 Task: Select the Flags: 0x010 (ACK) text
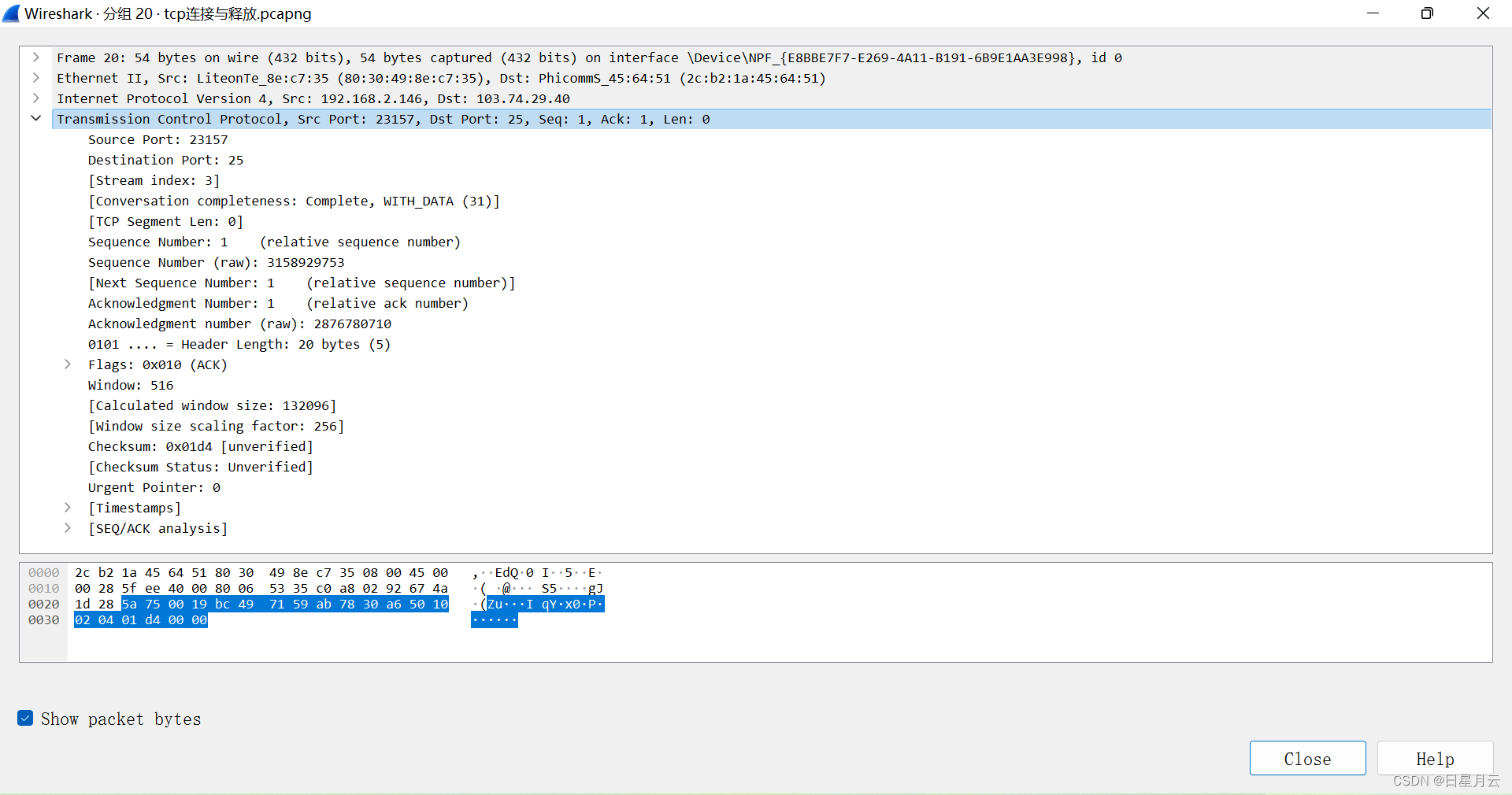[x=157, y=364]
